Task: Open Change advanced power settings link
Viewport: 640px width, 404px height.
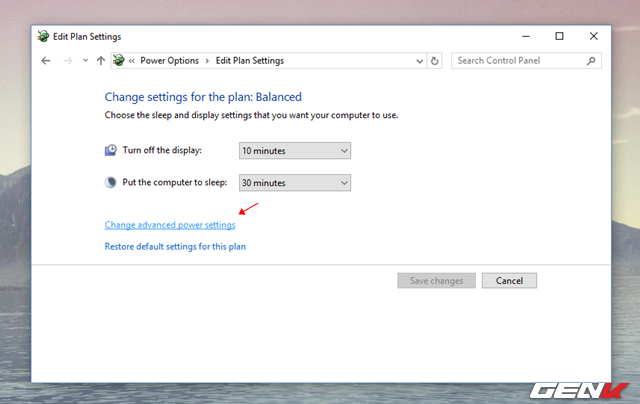Action: pos(170,225)
